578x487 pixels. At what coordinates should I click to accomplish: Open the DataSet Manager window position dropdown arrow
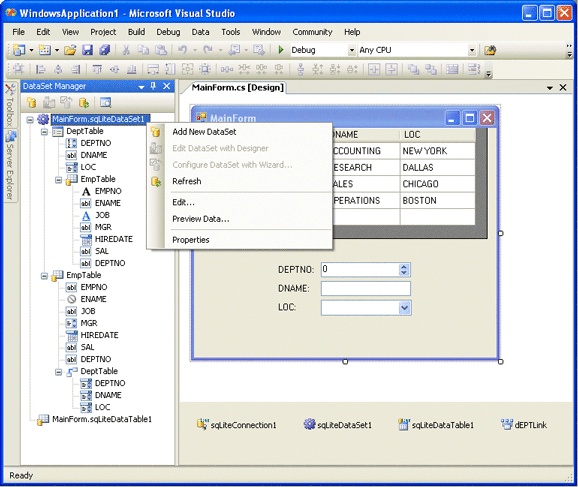pos(142,87)
